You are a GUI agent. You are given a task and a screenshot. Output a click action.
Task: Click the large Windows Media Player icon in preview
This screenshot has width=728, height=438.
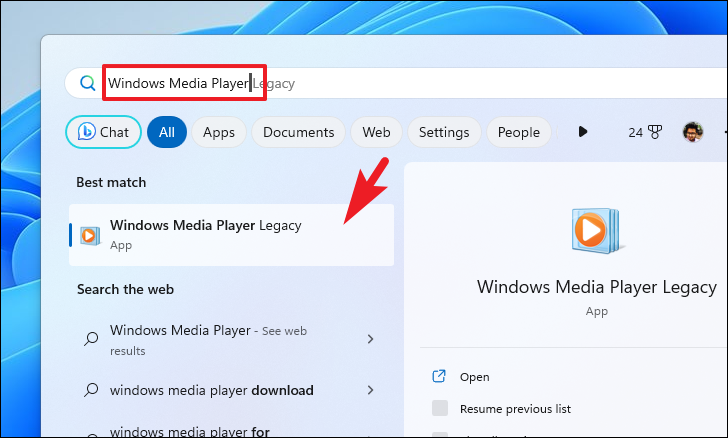click(x=595, y=231)
